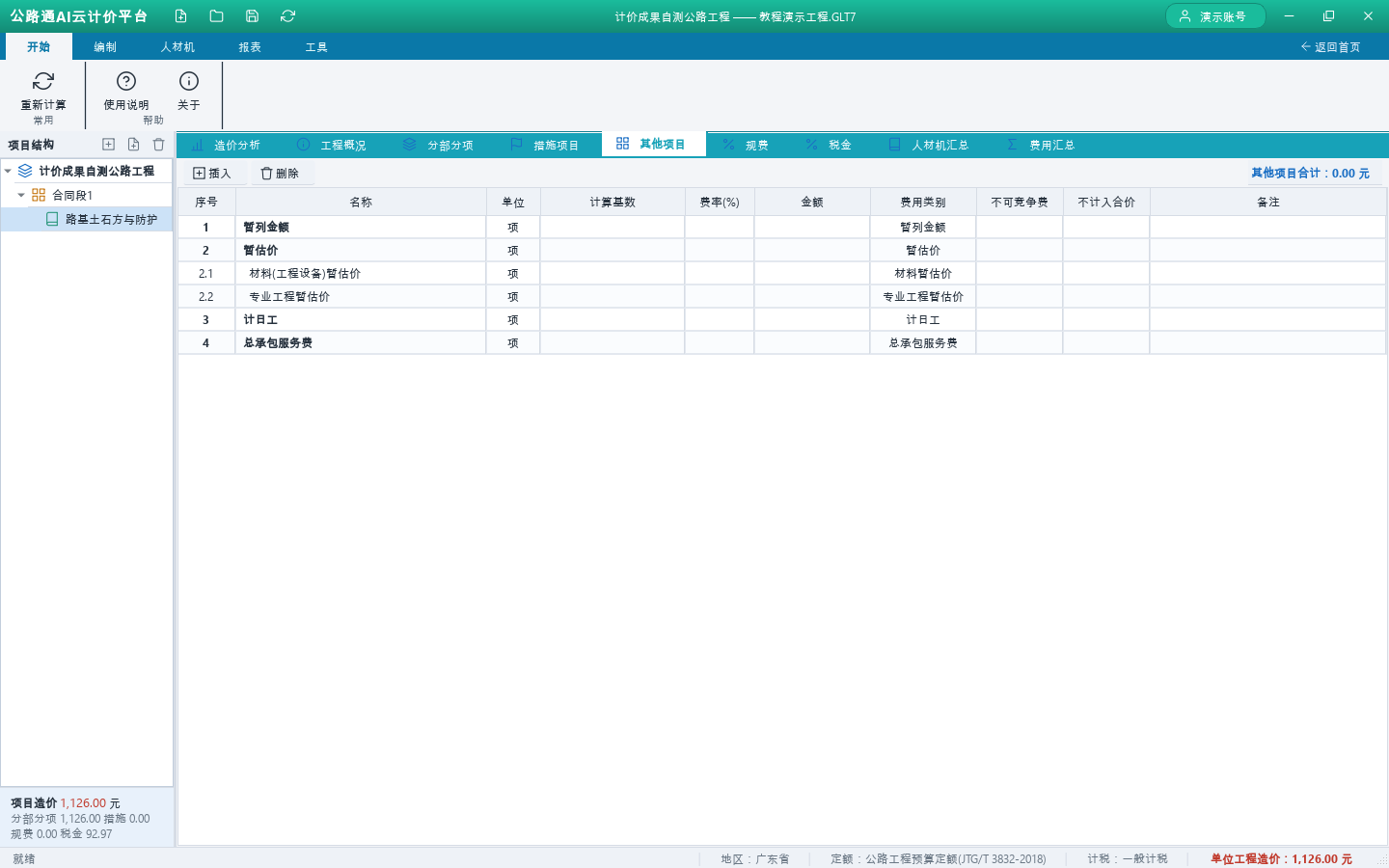Click the 计算基数 column header

[613, 202]
